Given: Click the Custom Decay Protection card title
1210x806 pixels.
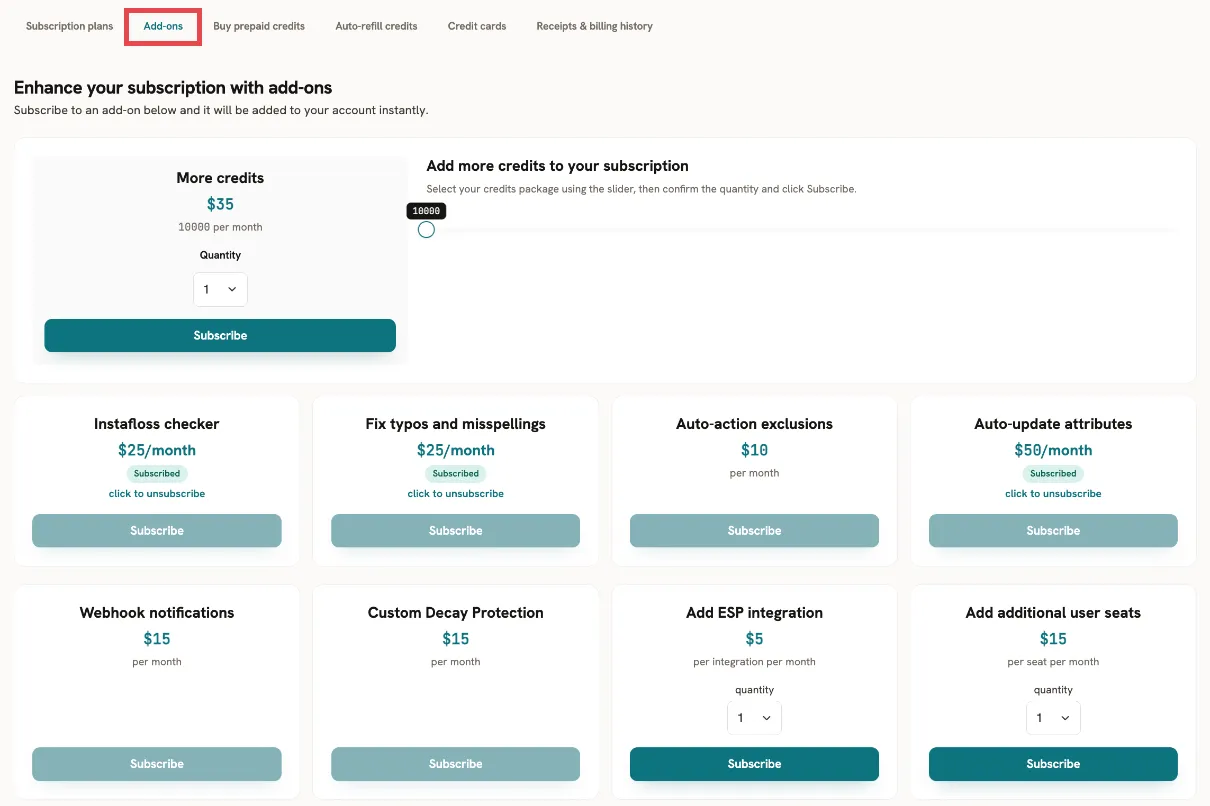Looking at the screenshot, I should tap(456, 613).
